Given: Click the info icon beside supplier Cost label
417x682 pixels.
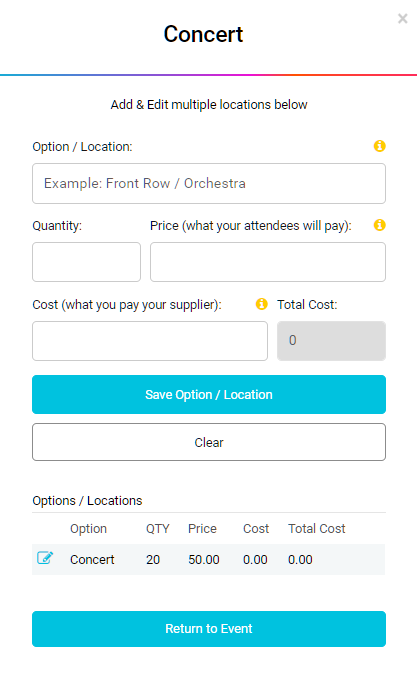Looking at the screenshot, I should 261,304.
